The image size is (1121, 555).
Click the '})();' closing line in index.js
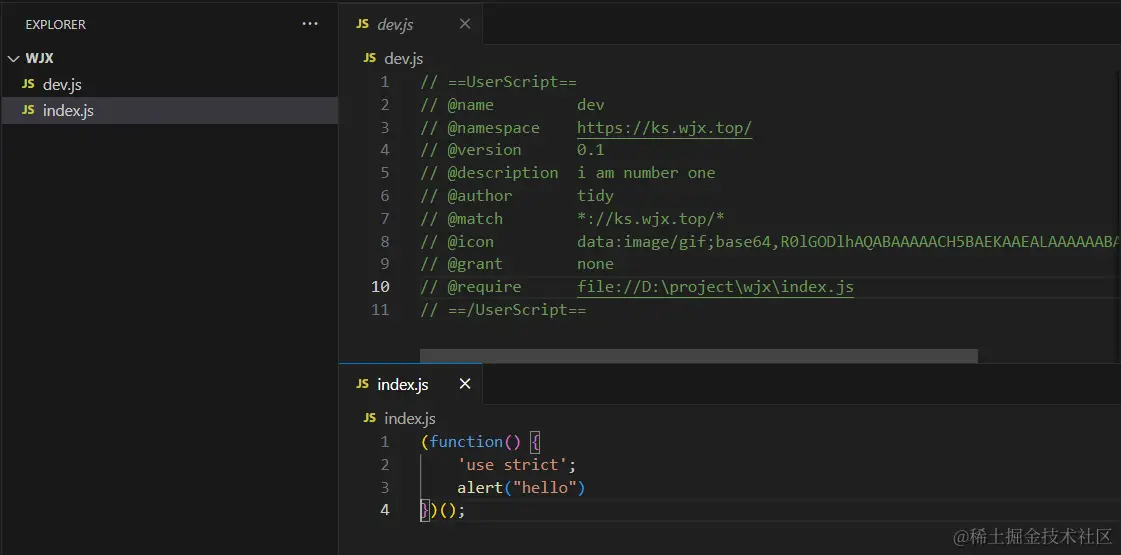pyautogui.click(x=443, y=511)
